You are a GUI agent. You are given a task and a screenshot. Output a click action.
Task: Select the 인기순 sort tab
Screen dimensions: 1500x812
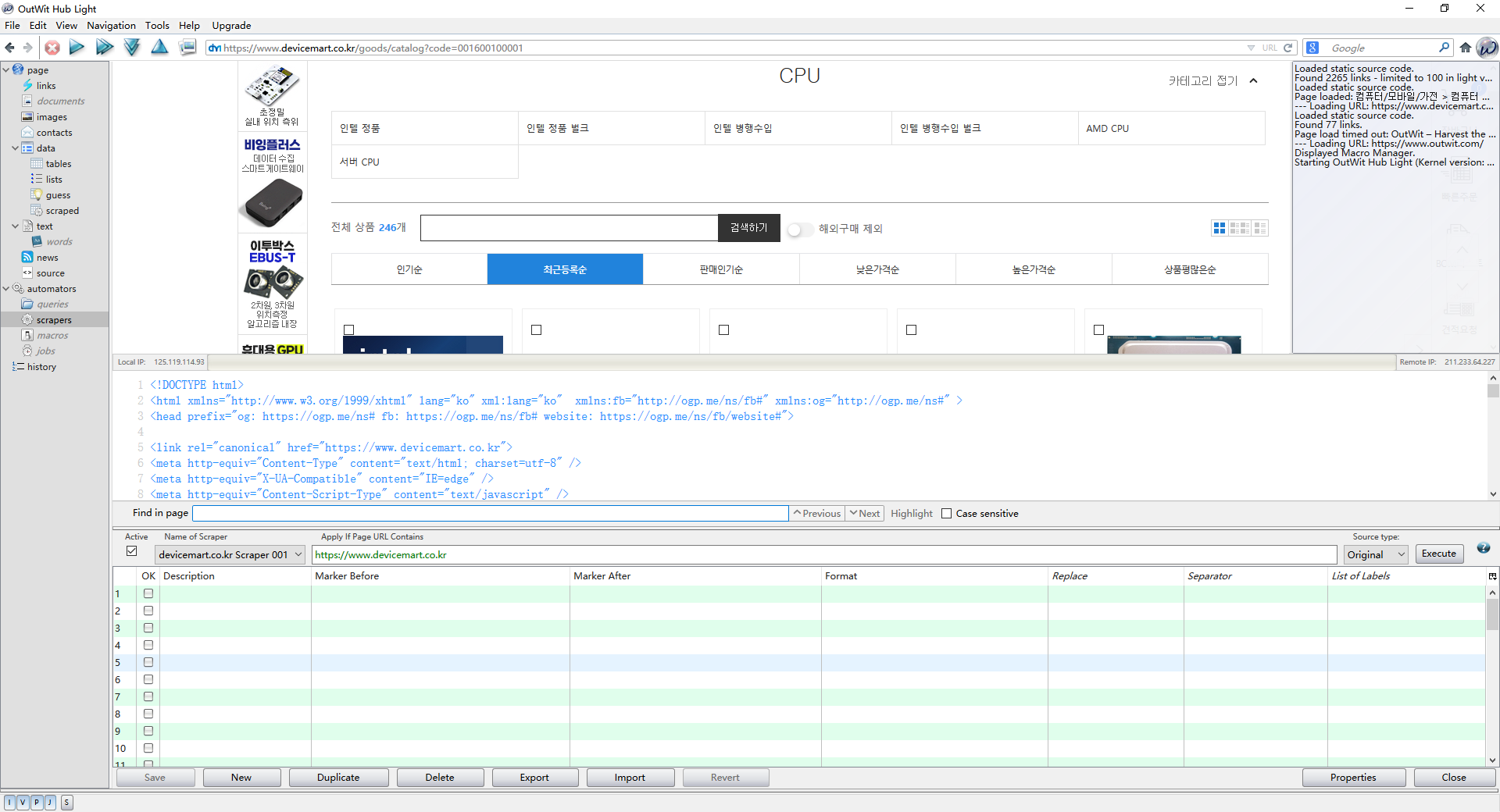[409, 269]
